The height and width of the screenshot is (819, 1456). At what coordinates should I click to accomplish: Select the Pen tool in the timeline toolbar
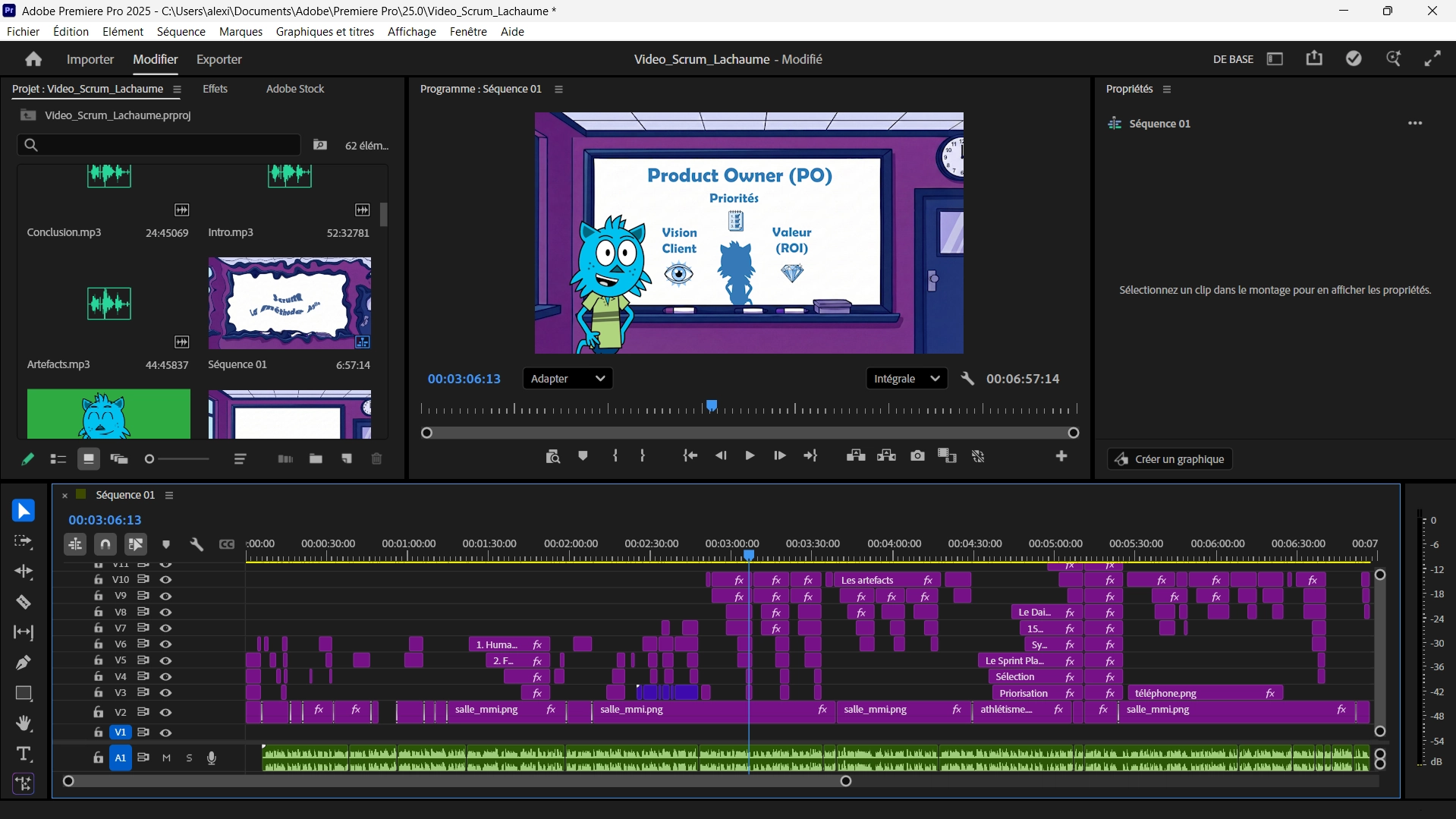24,663
